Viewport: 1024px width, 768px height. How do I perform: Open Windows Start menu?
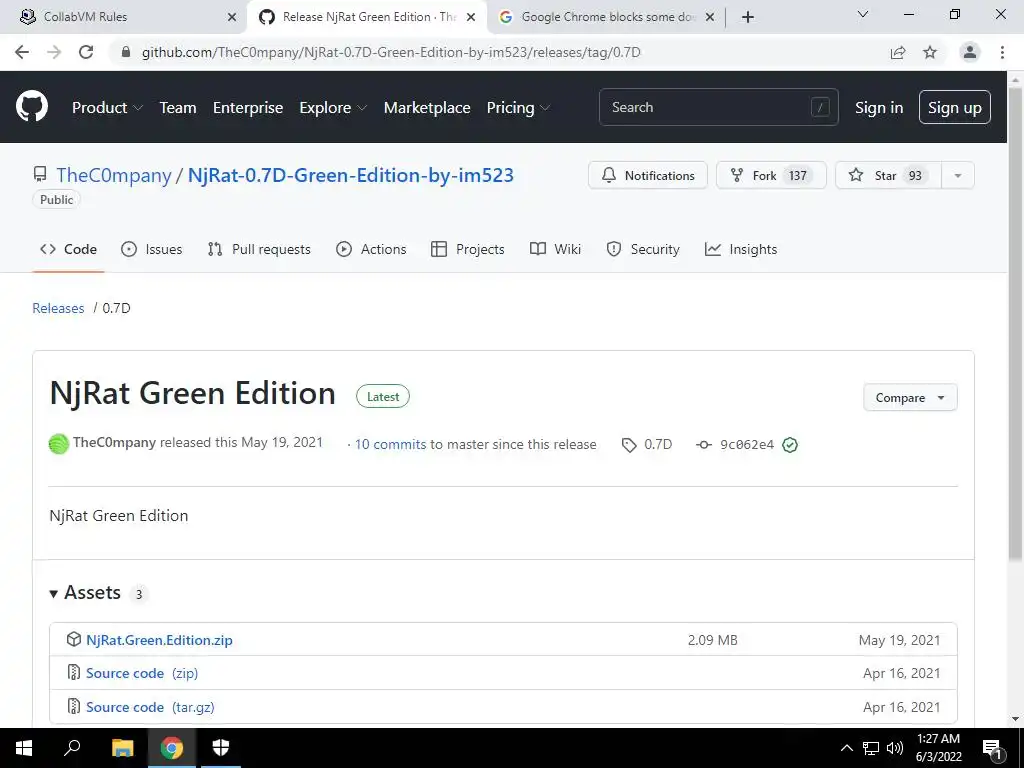pyautogui.click(x=24, y=748)
